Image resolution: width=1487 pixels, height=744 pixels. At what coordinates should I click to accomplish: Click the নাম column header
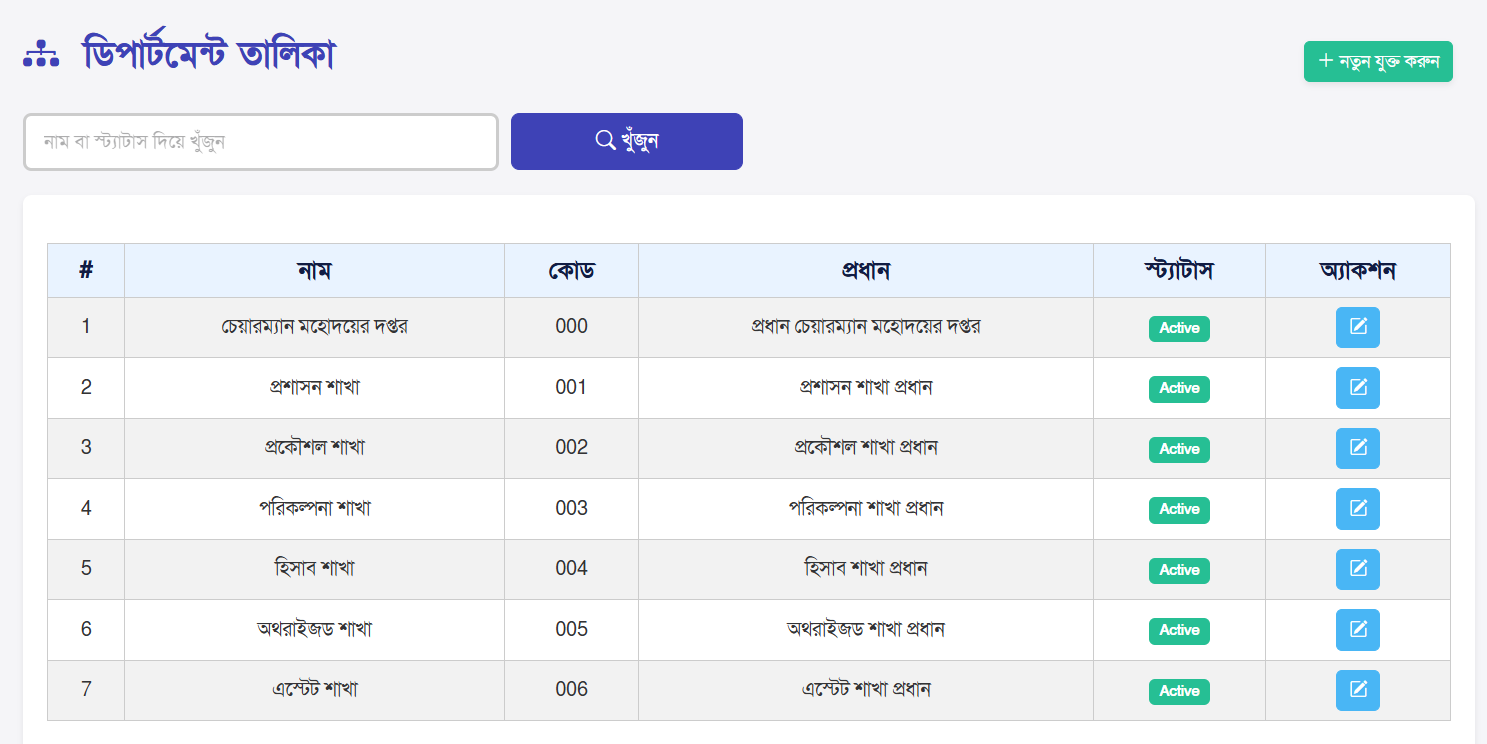pos(314,270)
